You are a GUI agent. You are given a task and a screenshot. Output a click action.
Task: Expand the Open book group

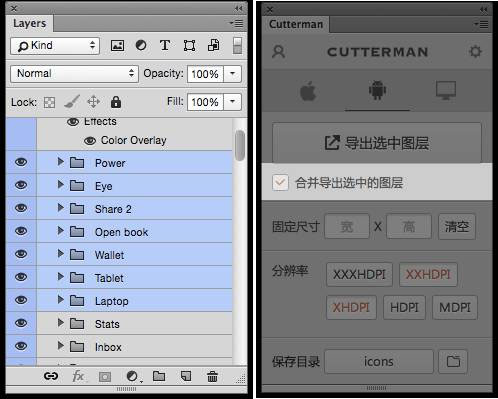point(60,231)
